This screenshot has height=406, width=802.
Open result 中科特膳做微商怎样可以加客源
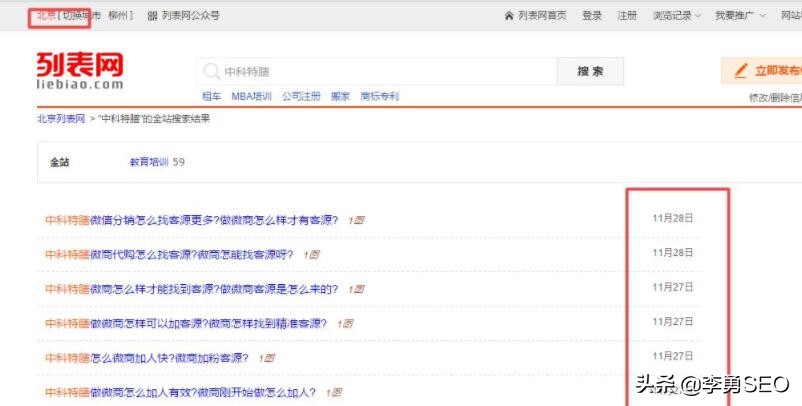click(x=186, y=324)
